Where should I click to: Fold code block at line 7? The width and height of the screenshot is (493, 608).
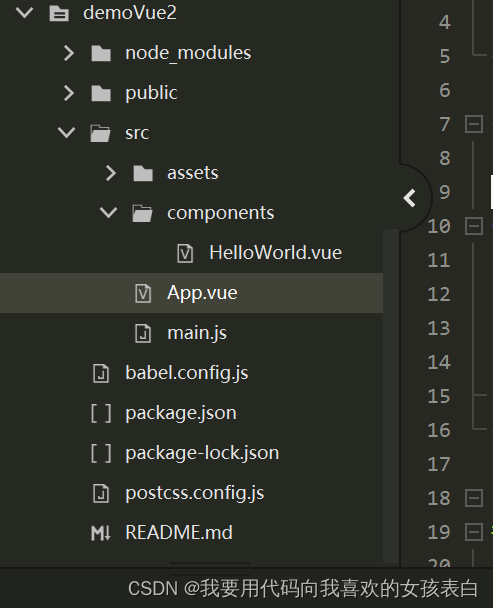click(474, 124)
